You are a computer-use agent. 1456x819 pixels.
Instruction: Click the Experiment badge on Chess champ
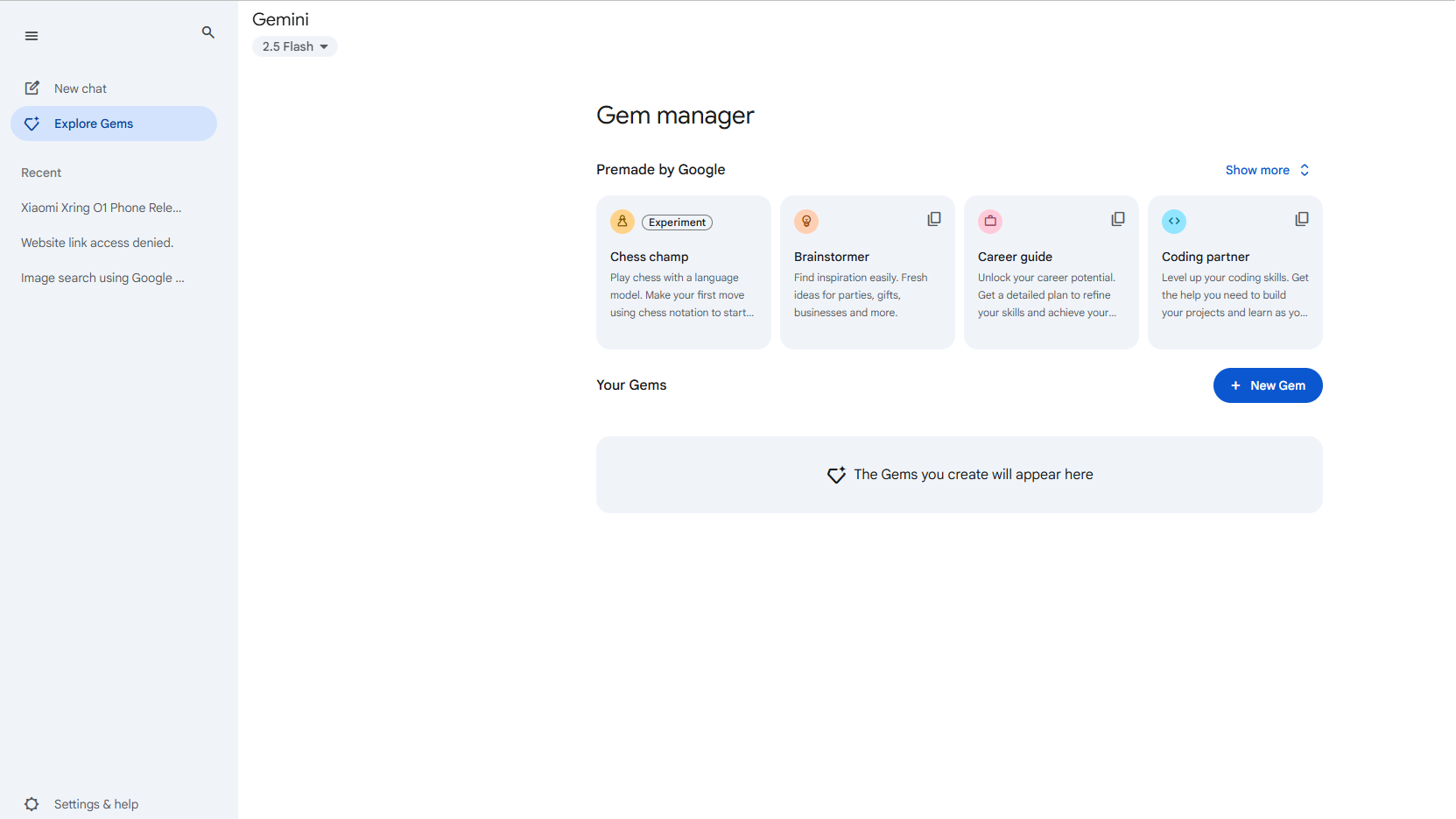[x=677, y=222]
